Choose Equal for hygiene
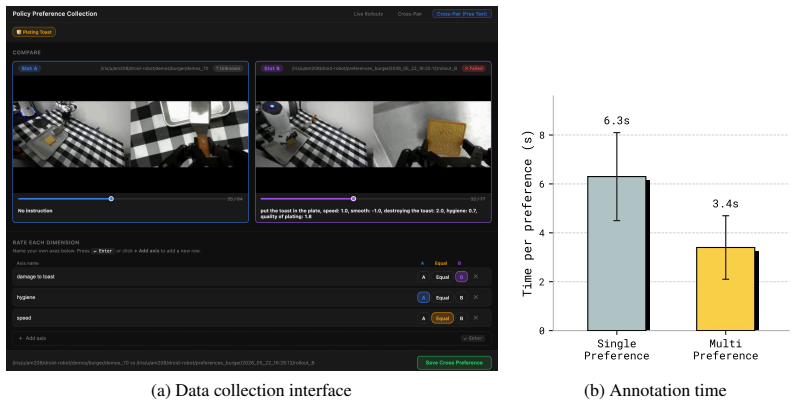796x405 pixels. 442,298
